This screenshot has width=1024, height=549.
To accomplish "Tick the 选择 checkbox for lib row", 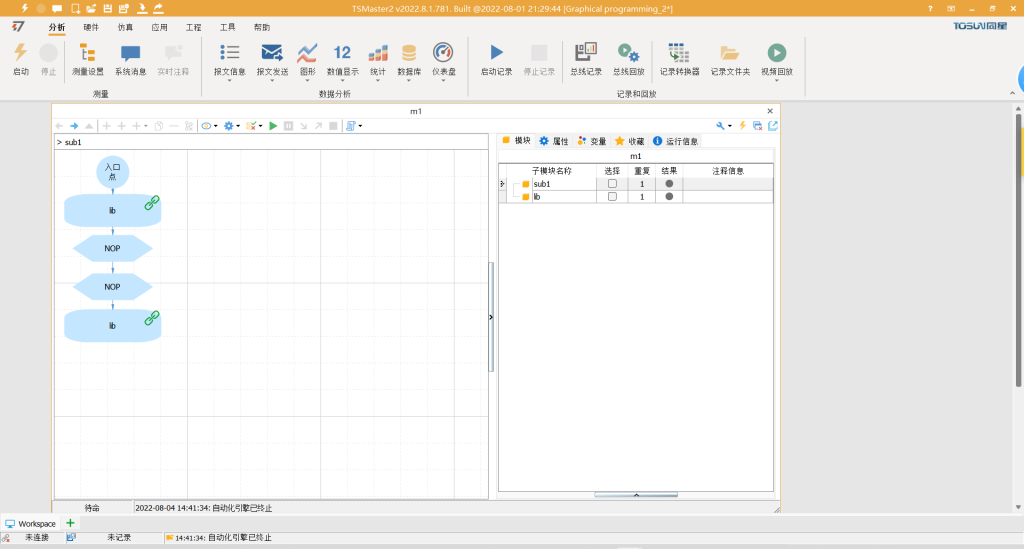I will point(612,197).
